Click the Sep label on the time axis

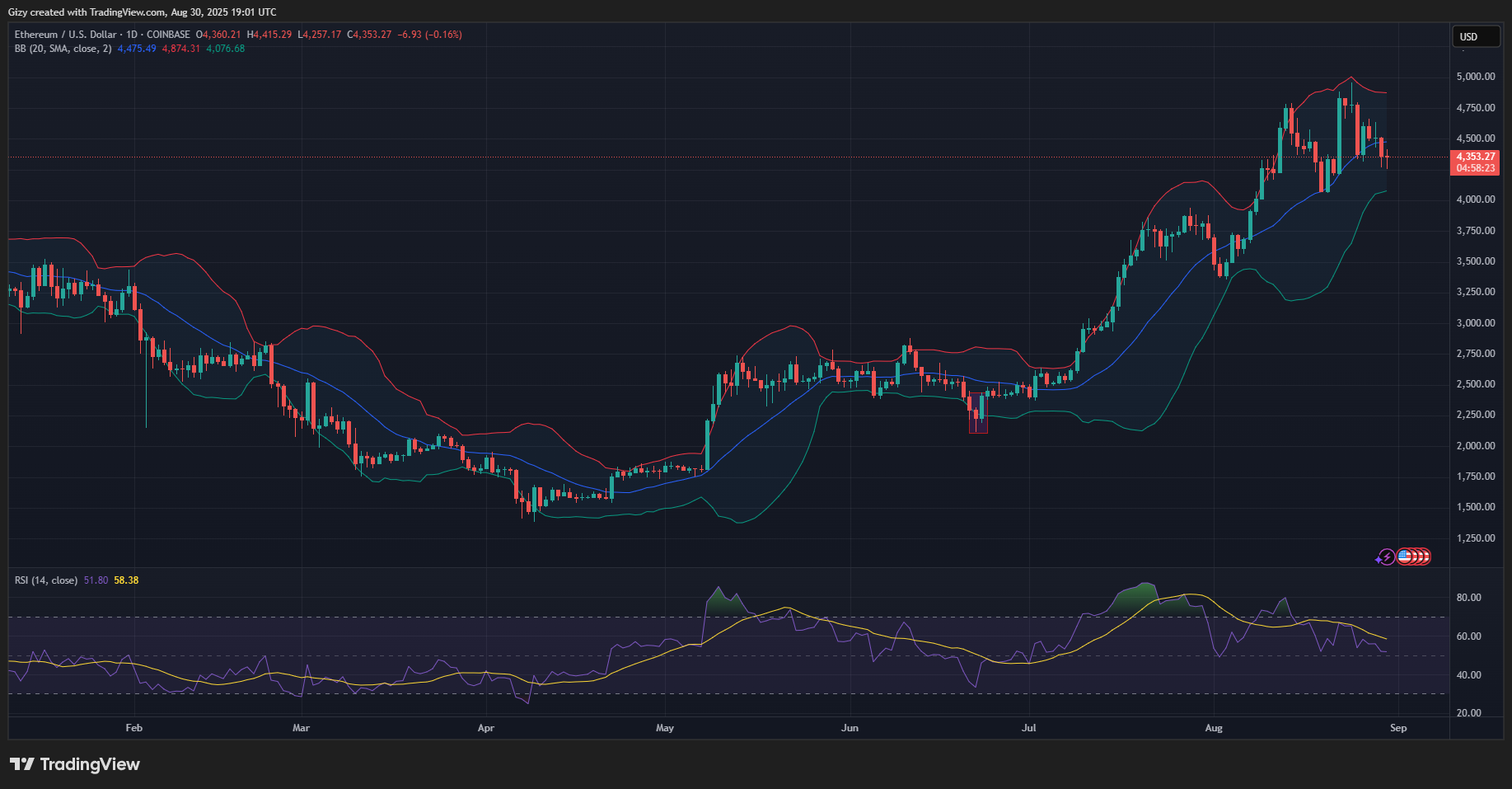pyautogui.click(x=1398, y=728)
